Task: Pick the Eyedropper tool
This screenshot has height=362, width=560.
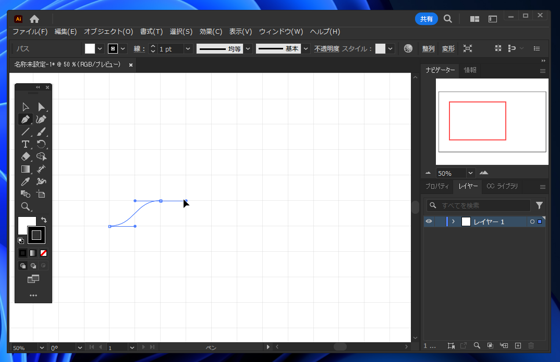Action: pyautogui.click(x=25, y=182)
